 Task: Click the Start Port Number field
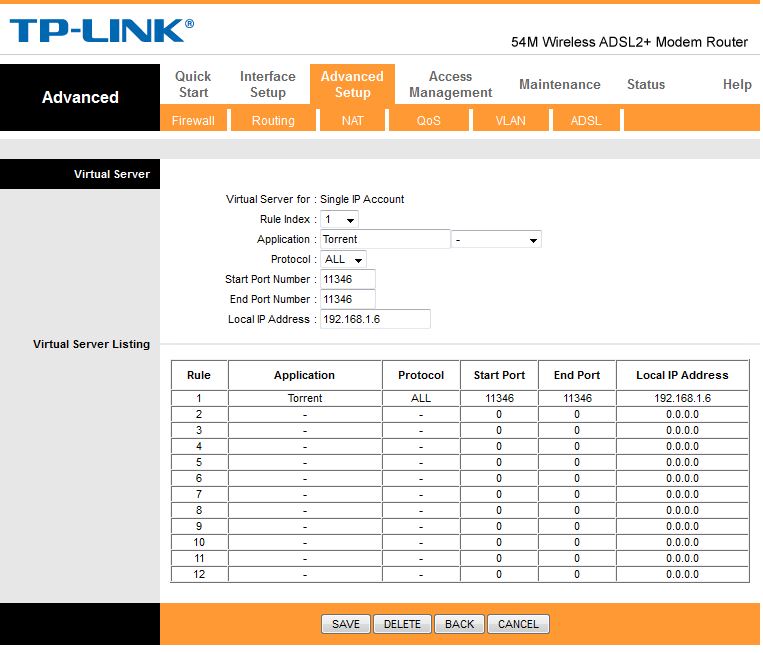coord(347,279)
